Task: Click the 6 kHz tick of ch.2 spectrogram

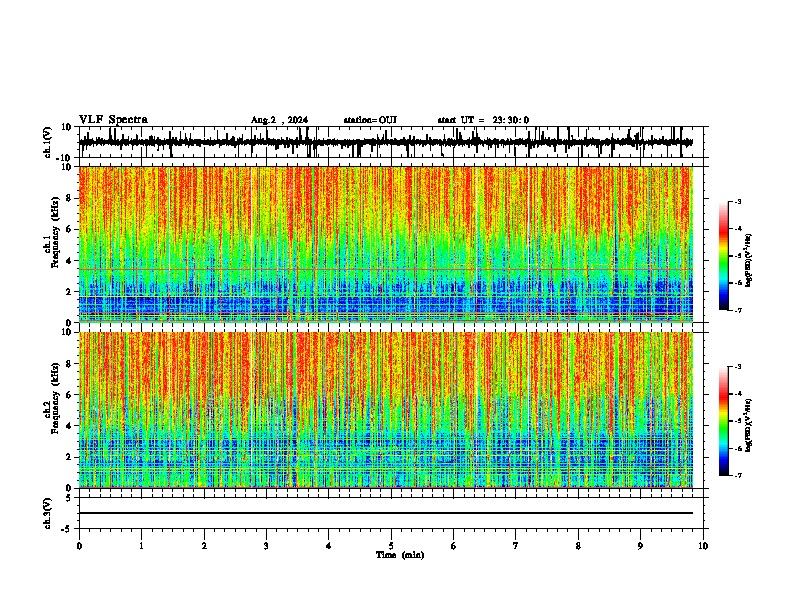Action: tap(69, 394)
